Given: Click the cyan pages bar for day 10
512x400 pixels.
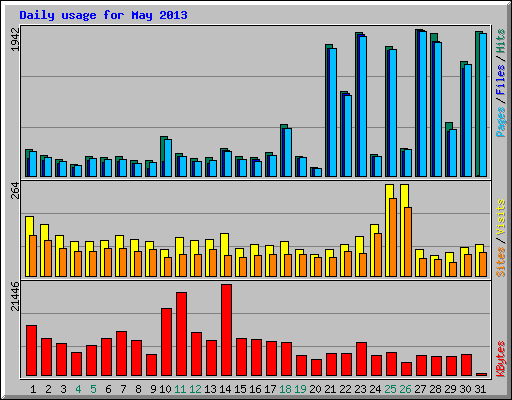Looking at the screenshot, I should coord(168,158).
